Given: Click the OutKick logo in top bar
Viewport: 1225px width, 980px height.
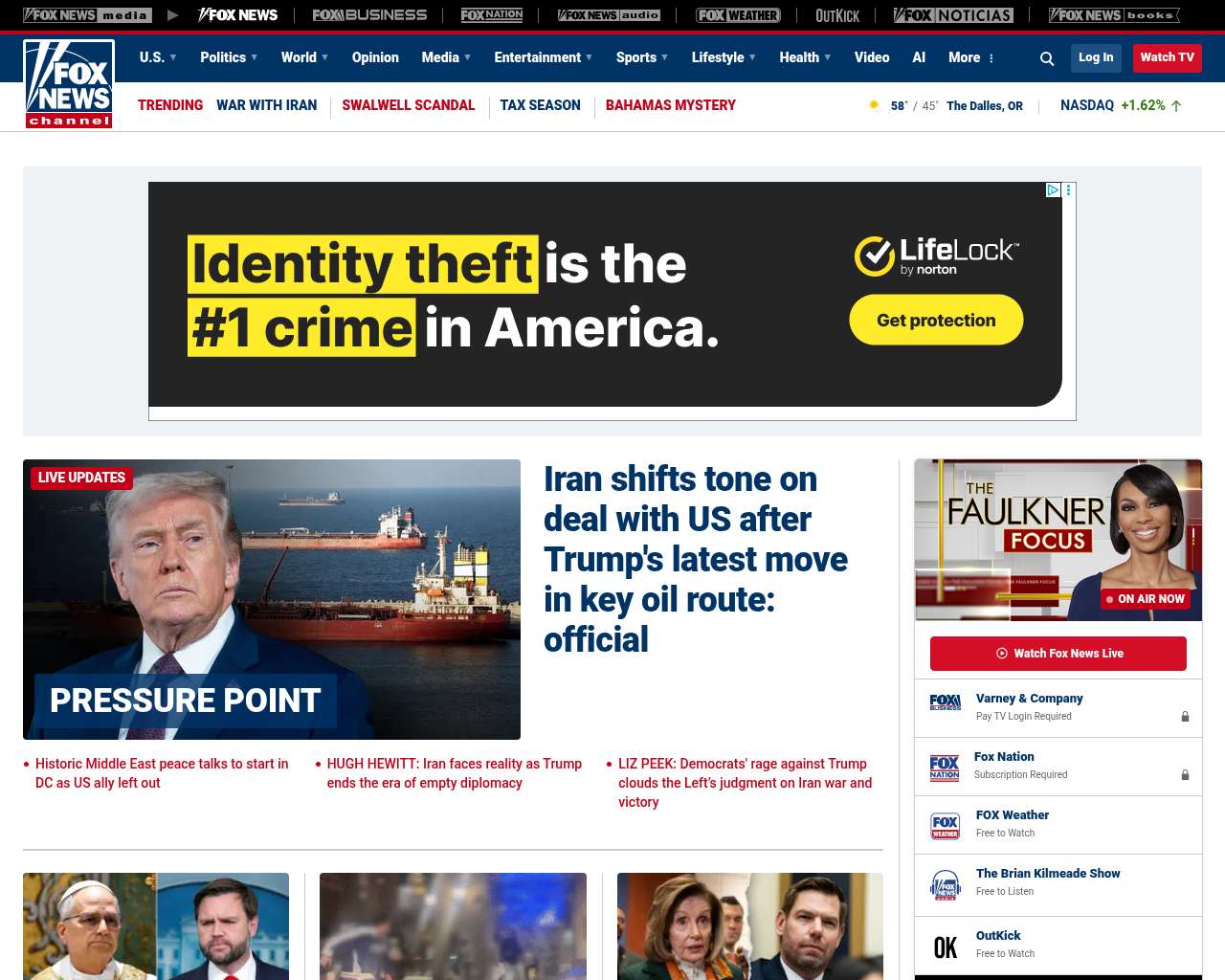Looking at the screenshot, I should pyautogui.click(x=837, y=15).
